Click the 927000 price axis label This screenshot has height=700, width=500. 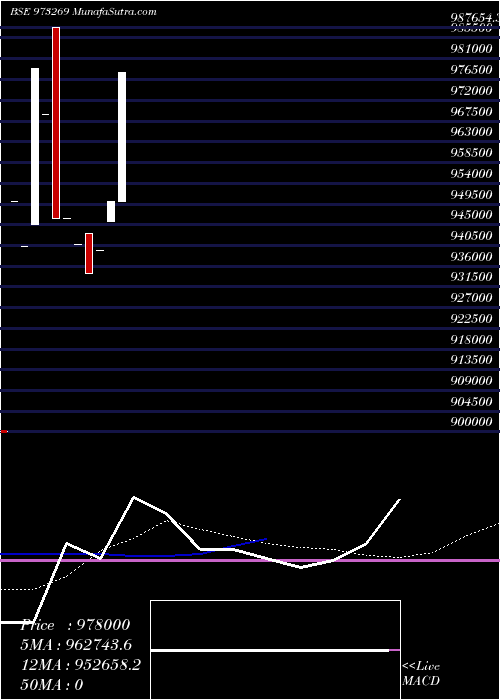click(471, 298)
